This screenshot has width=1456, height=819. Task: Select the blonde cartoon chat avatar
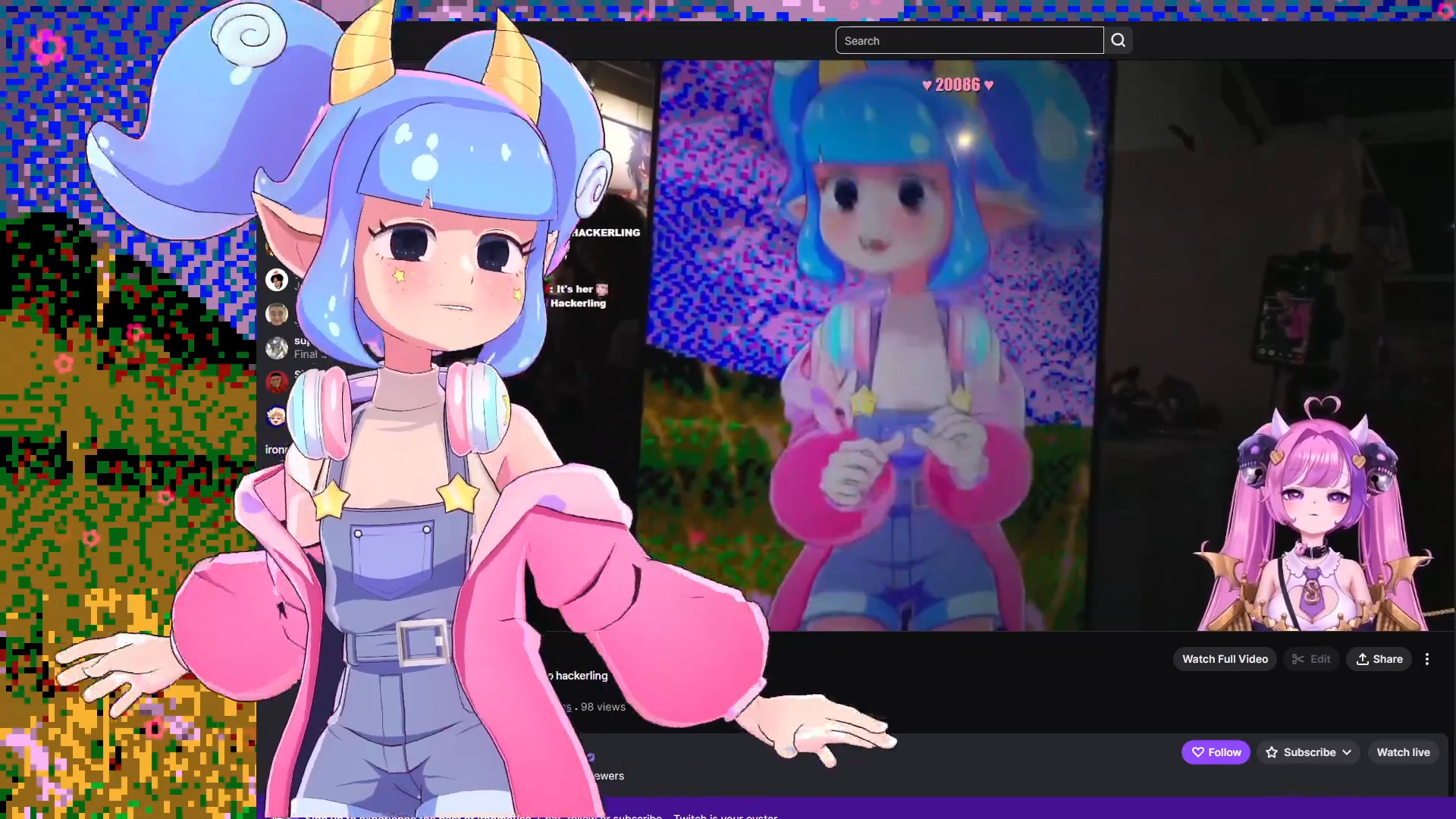point(276,416)
